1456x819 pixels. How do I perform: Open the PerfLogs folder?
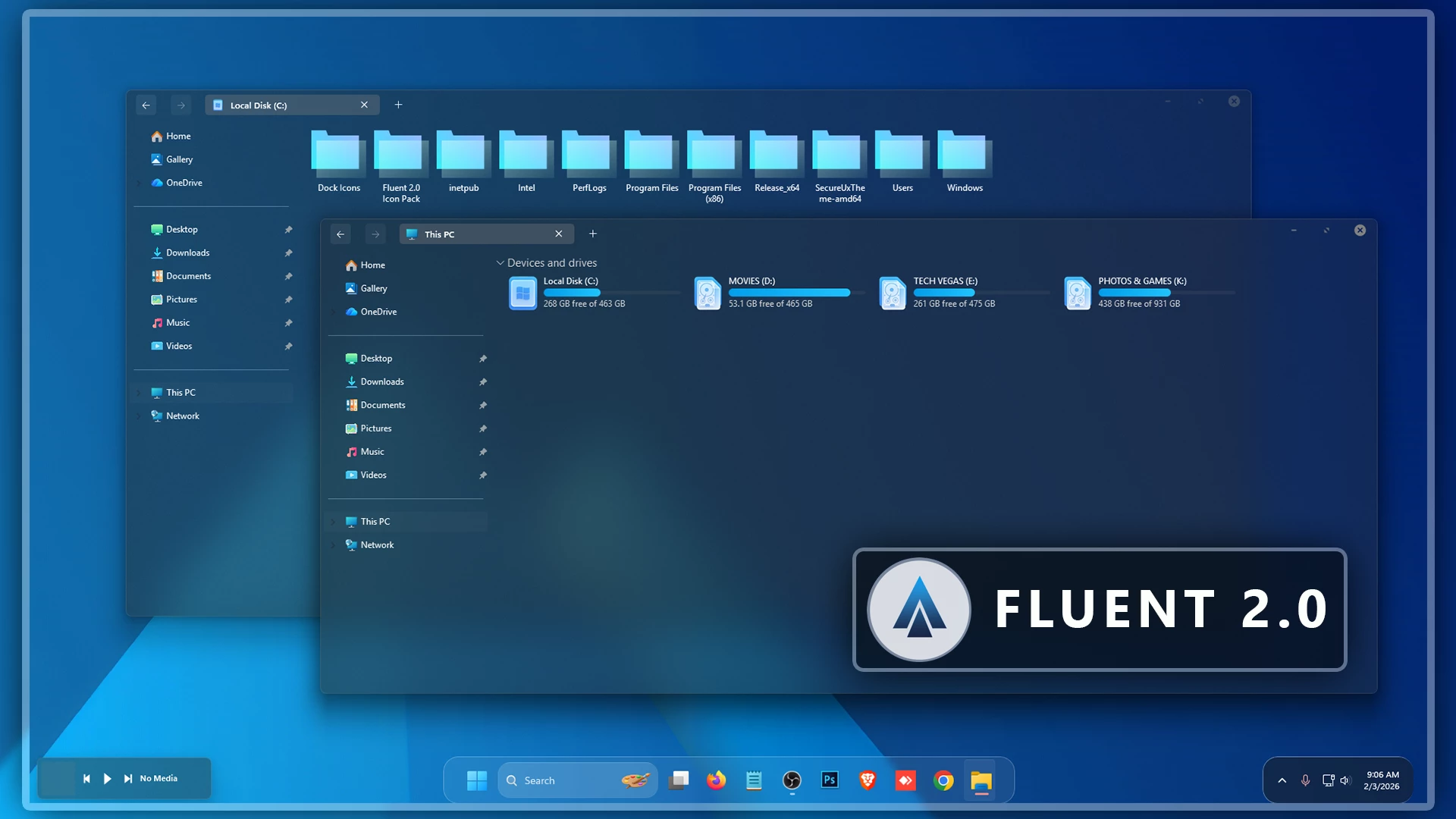(589, 162)
